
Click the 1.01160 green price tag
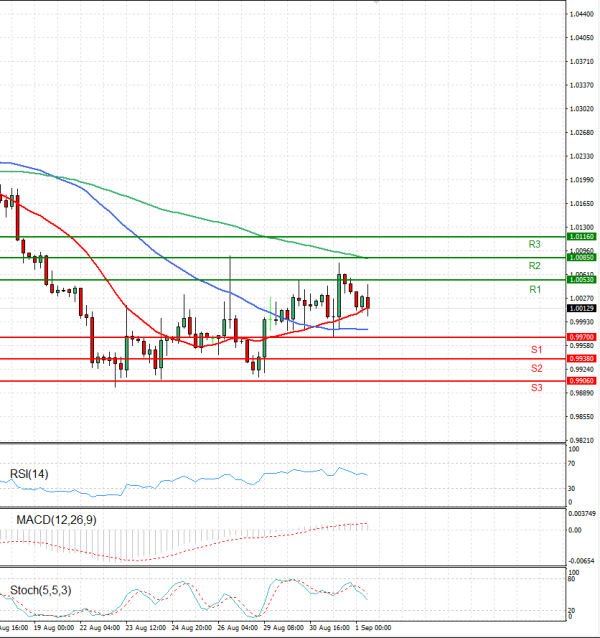tap(581, 237)
